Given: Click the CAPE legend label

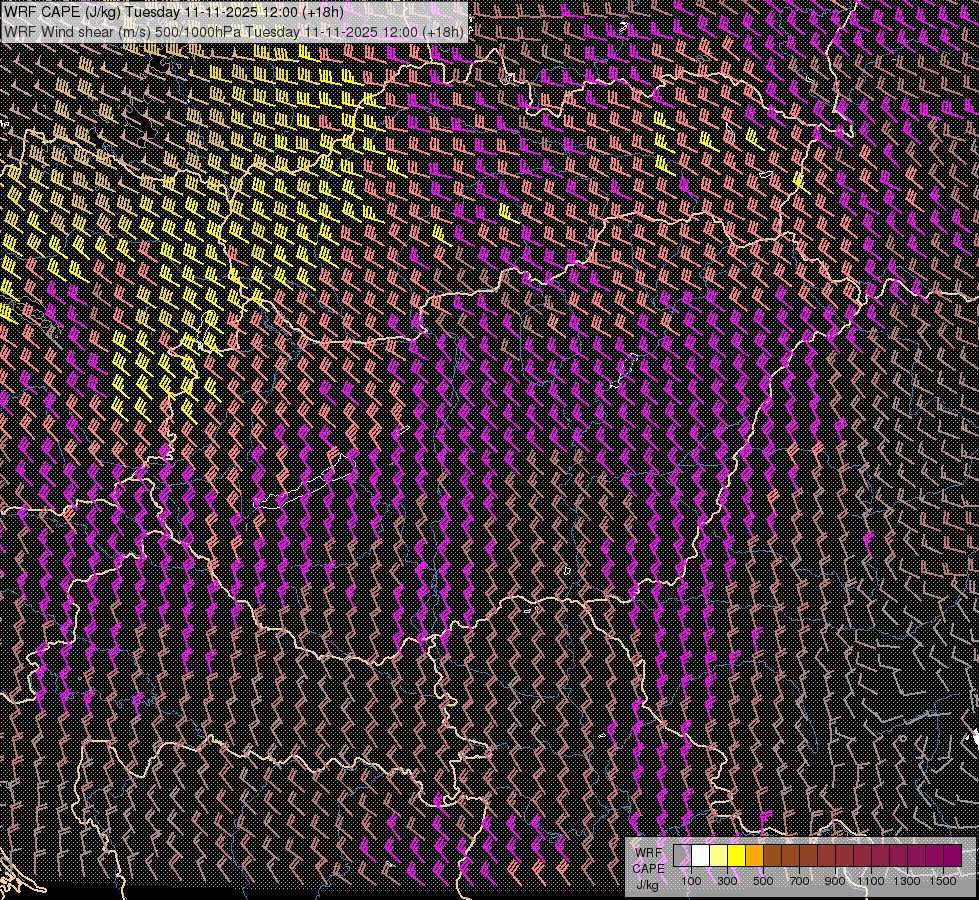Looking at the screenshot, I should [648, 868].
